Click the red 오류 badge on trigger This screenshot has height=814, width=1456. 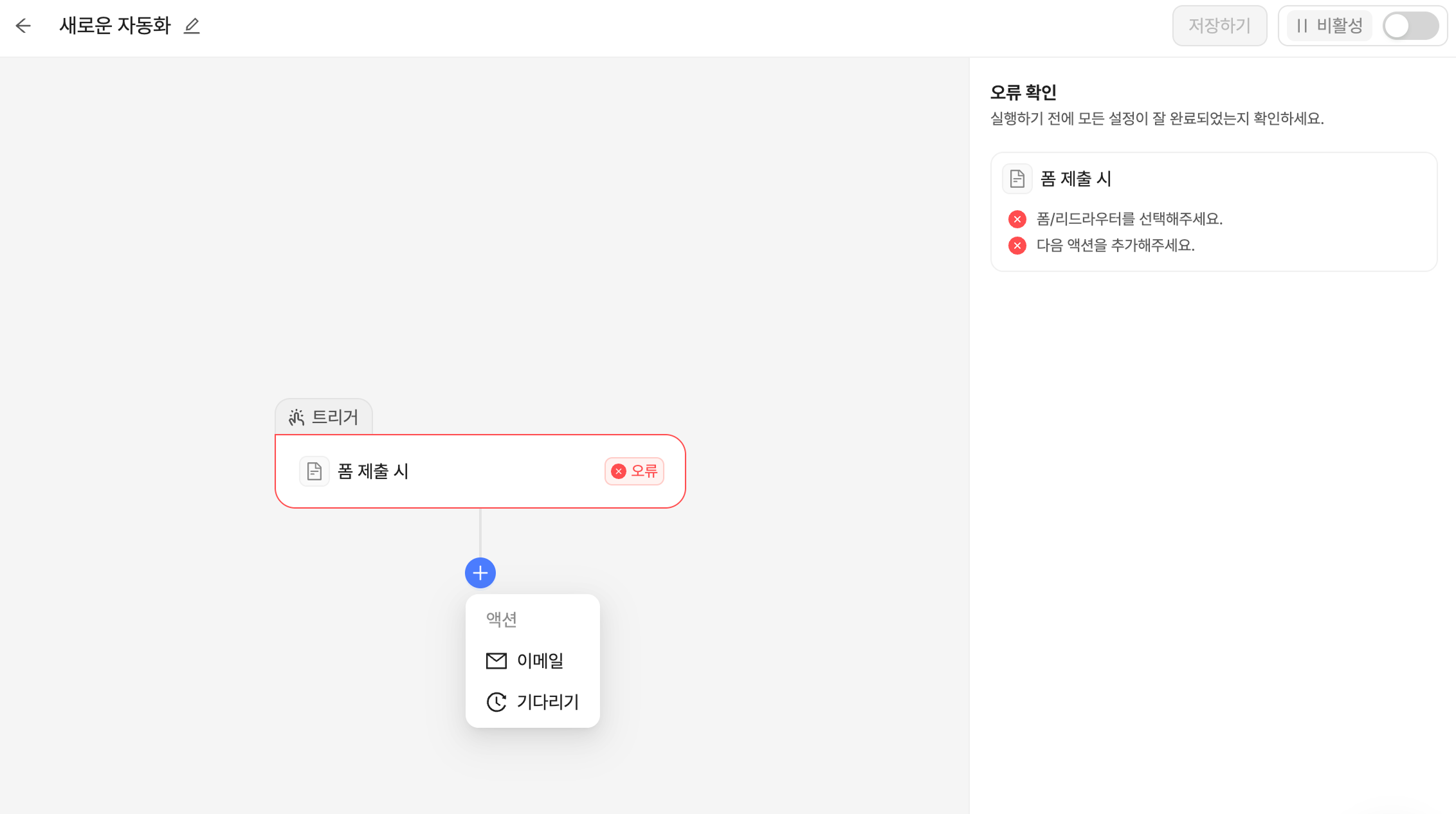click(634, 471)
